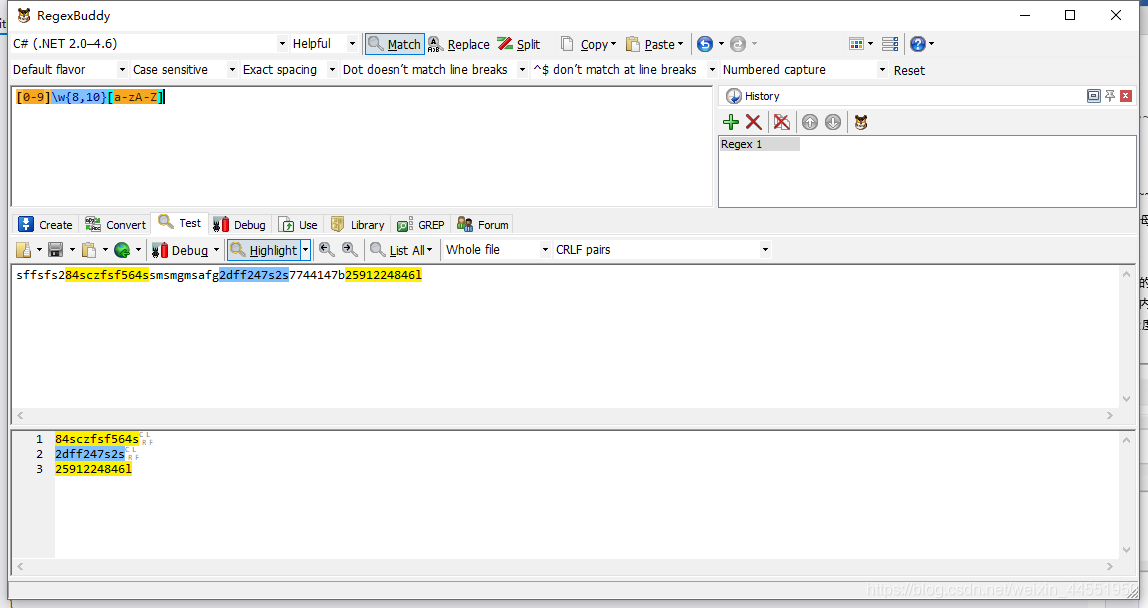The image size is (1148, 608).
Task: Open the Library tab
Action: pyautogui.click(x=358, y=225)
